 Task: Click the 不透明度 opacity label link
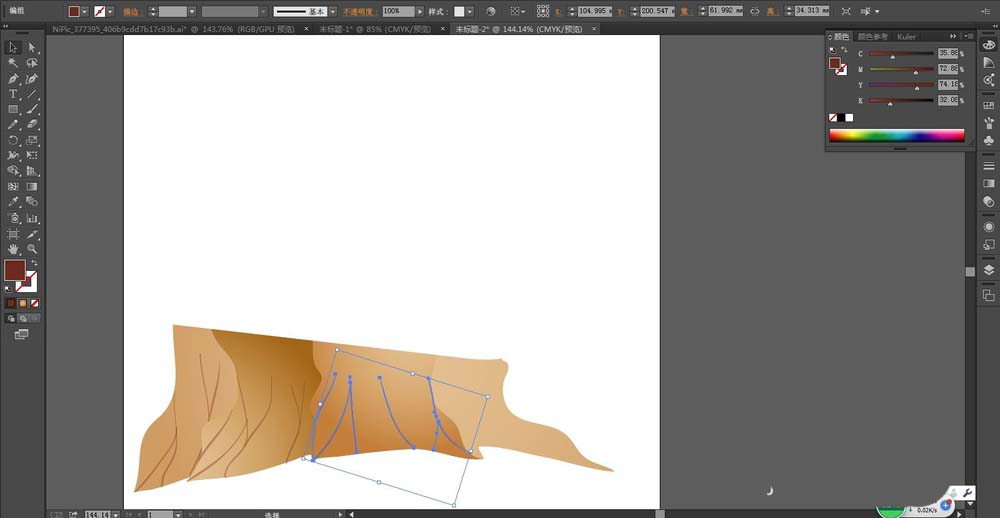(x=361, y=11)
